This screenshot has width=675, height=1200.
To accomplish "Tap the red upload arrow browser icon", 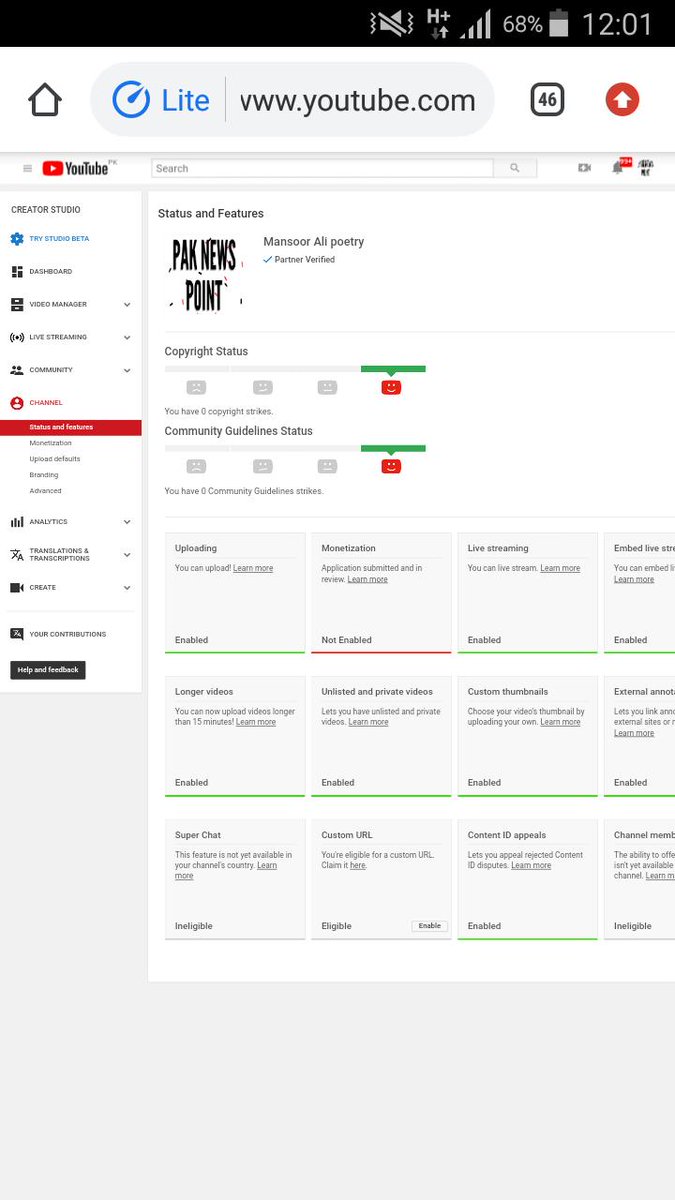I will [x=622, y=99].
